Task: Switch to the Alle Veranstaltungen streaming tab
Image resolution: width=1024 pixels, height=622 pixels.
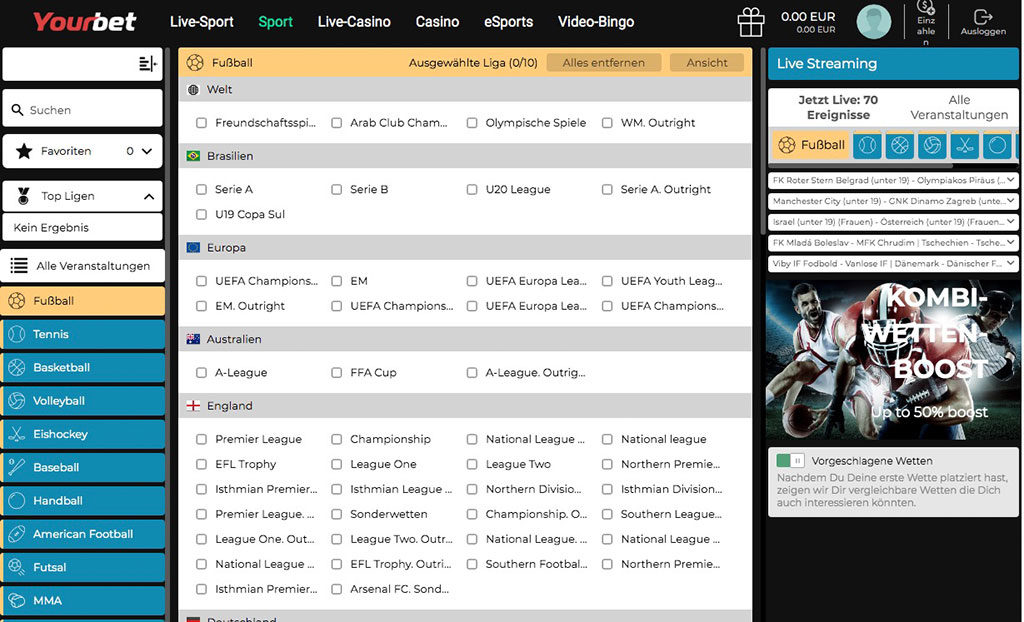Action: click(x=958, y=107)
